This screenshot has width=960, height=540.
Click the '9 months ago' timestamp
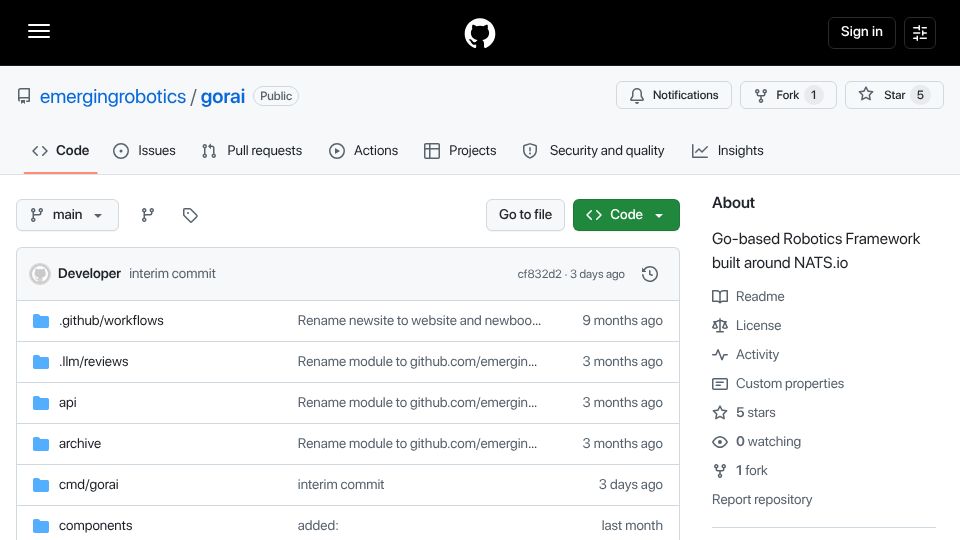(622, 321)
